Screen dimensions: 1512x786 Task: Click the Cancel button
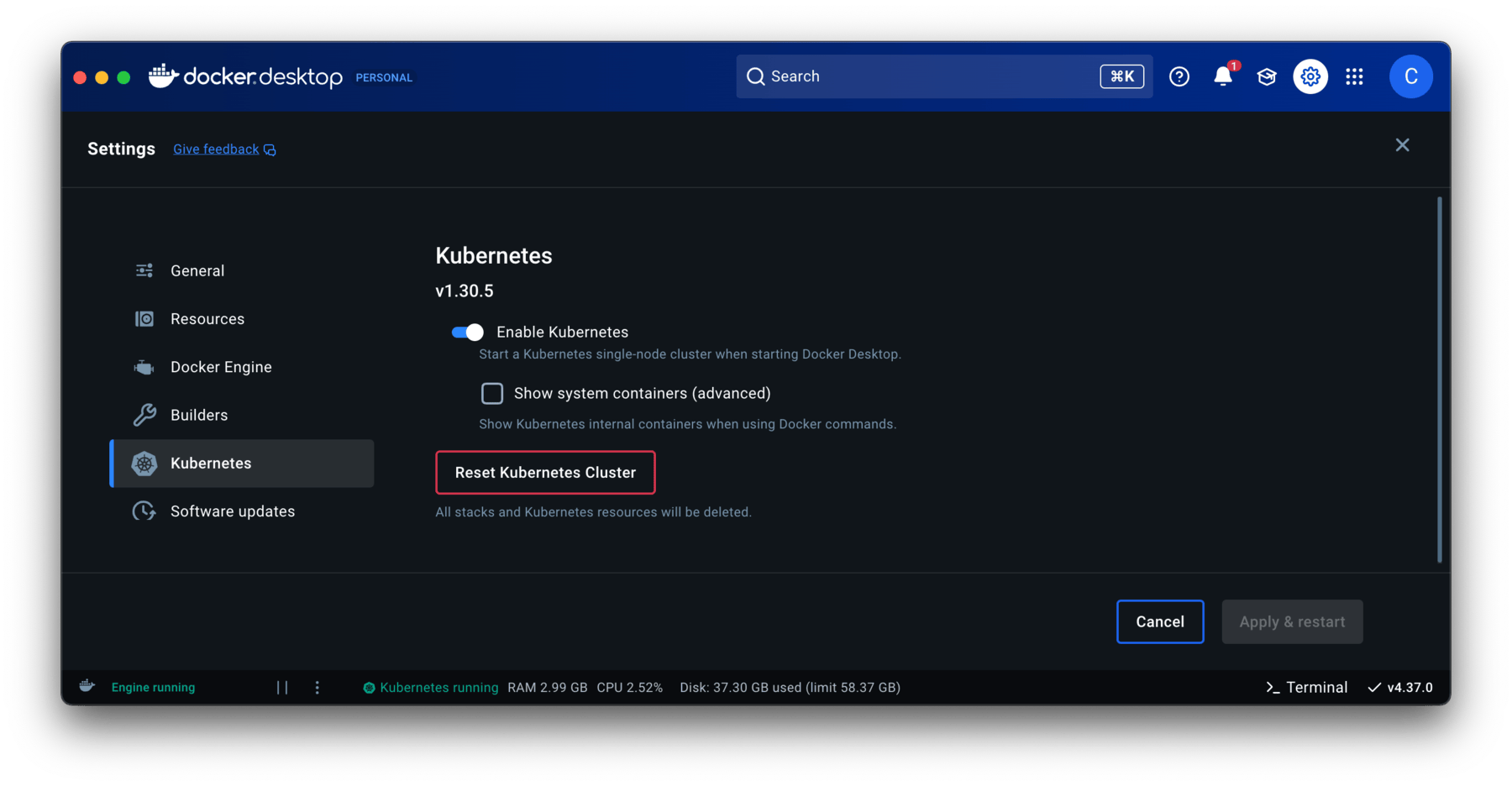point(1160,621)
